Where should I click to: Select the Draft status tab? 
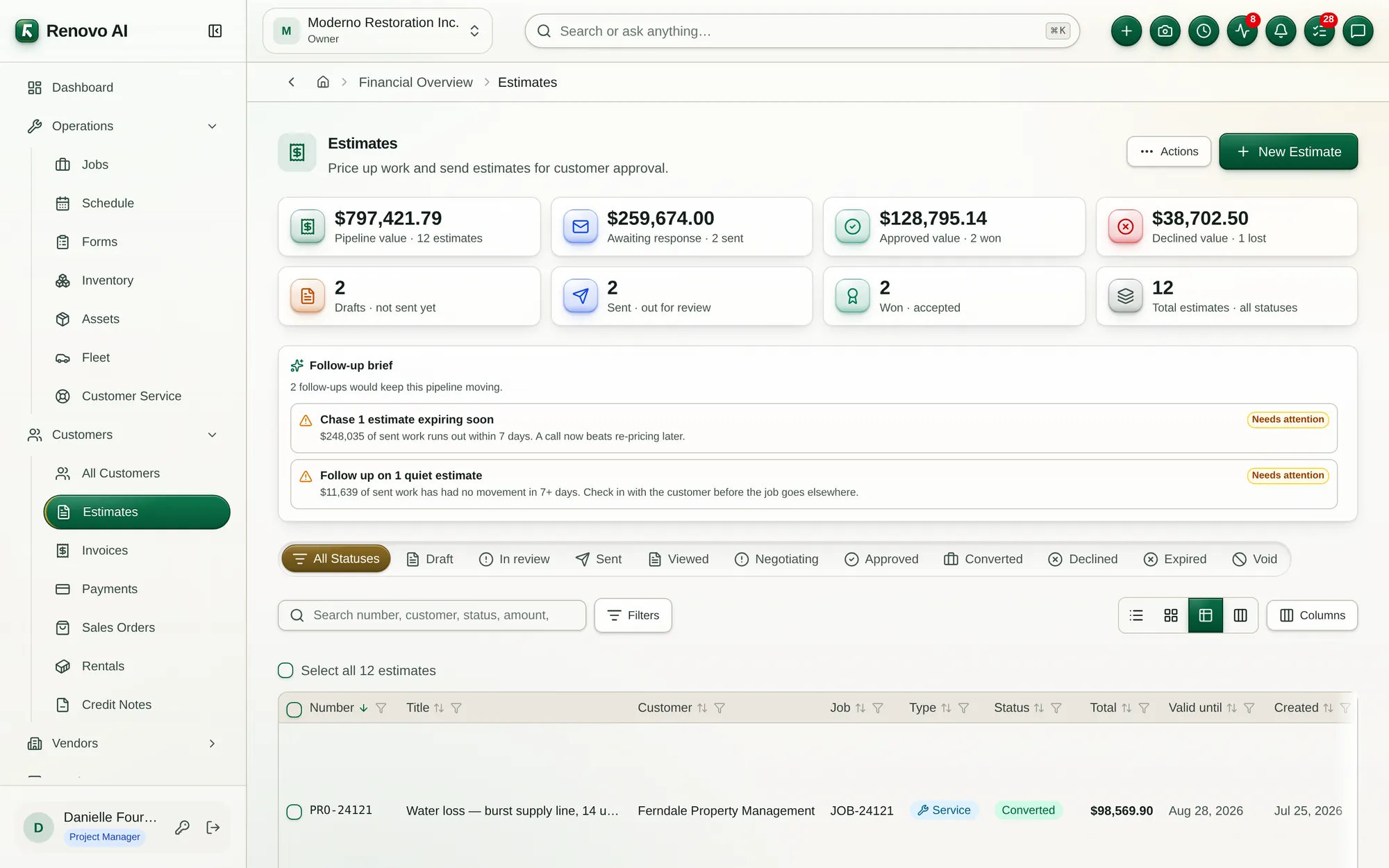pos(430,559)
